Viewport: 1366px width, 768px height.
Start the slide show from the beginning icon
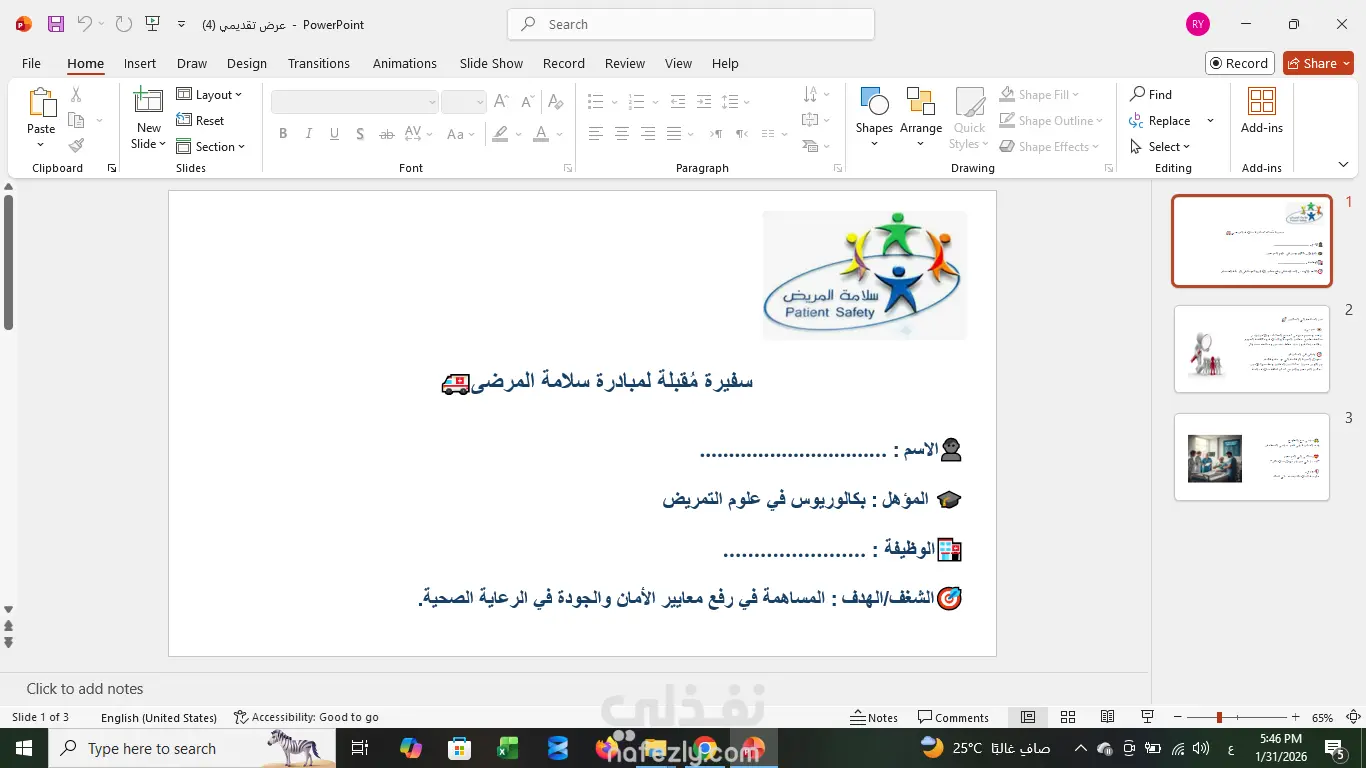[152, 24]
